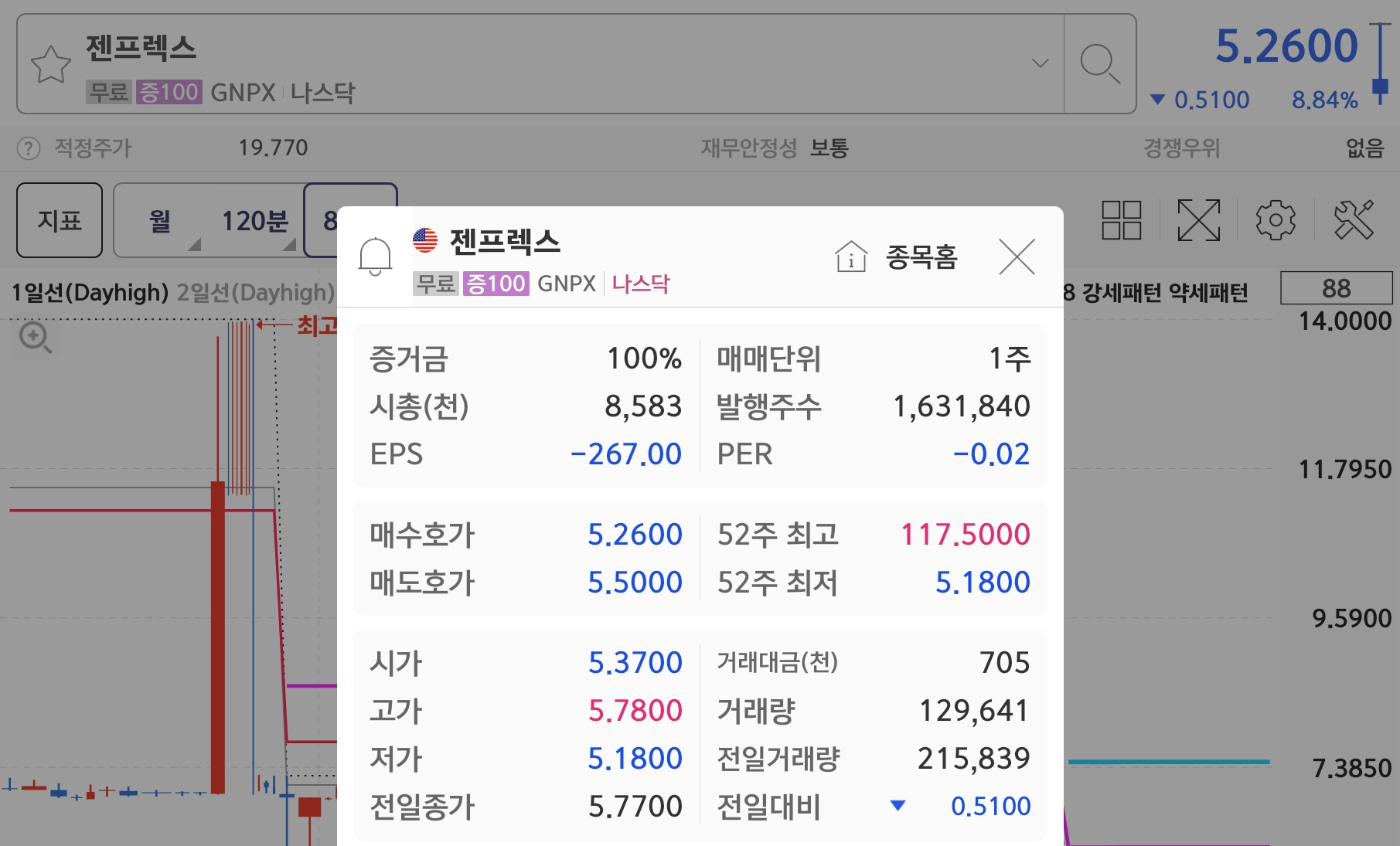This screenshot has width=1400, height=846.
Task: Click 시가 value 5.3700
Action: click(x=635, y=662)
